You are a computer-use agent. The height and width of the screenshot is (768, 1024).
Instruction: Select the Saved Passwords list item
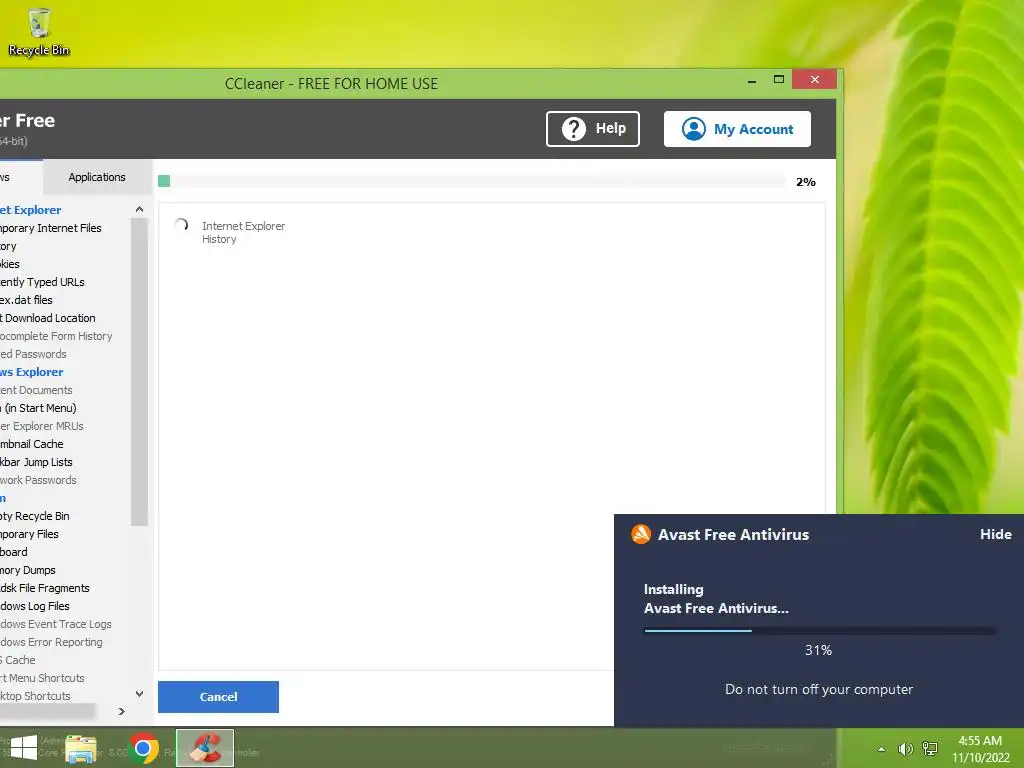click(33, 354)
